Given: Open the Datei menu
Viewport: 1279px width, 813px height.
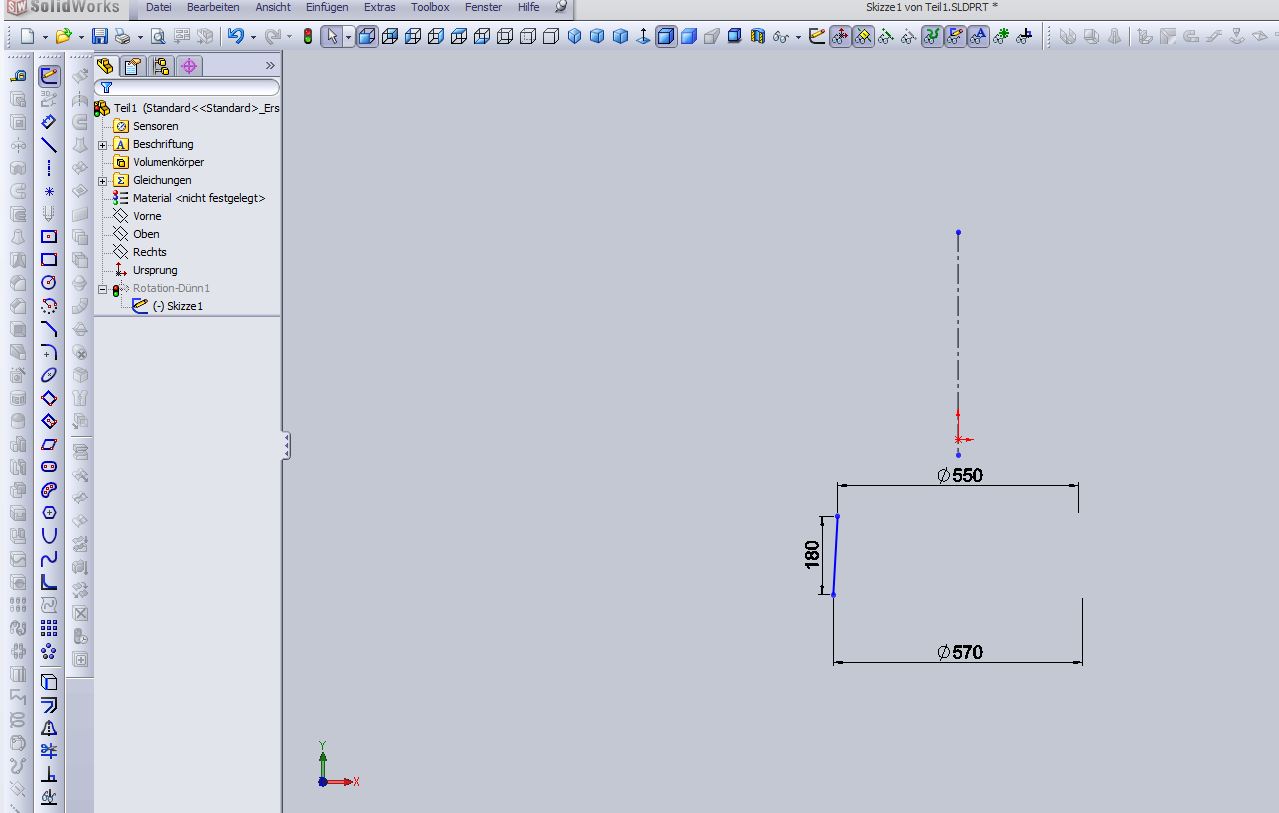Looking at the screenshot, I should pyautogui.click(x=158, y=7).
